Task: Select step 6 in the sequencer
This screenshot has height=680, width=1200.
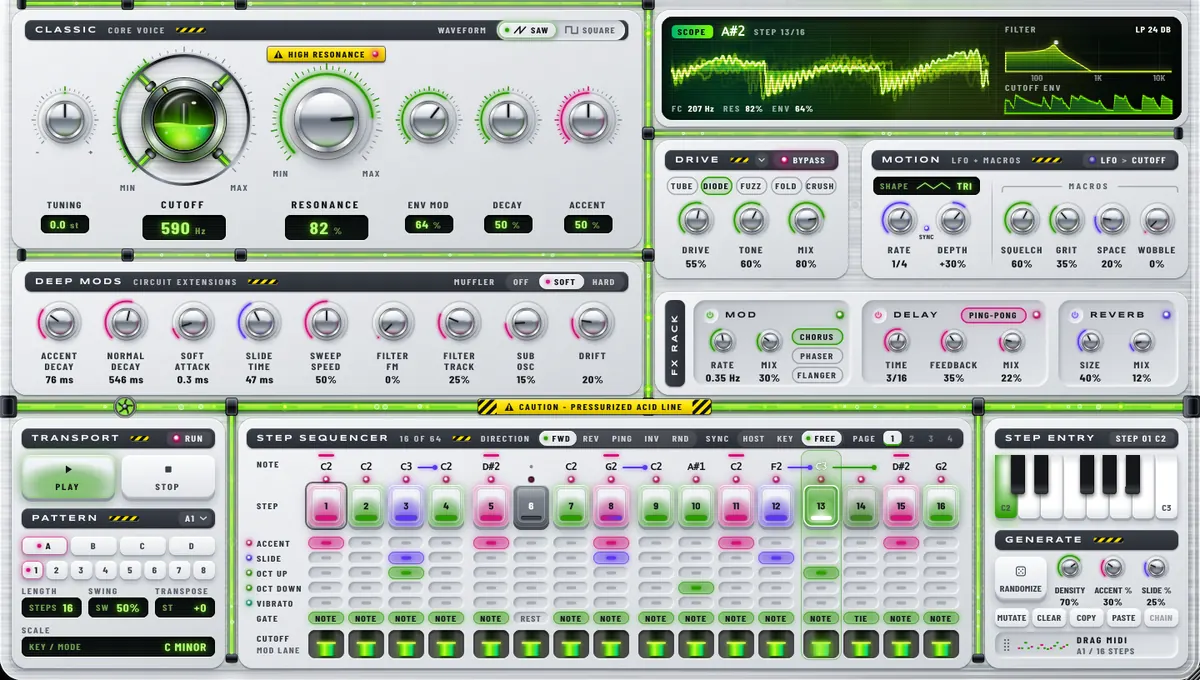Action: (531, 506)
